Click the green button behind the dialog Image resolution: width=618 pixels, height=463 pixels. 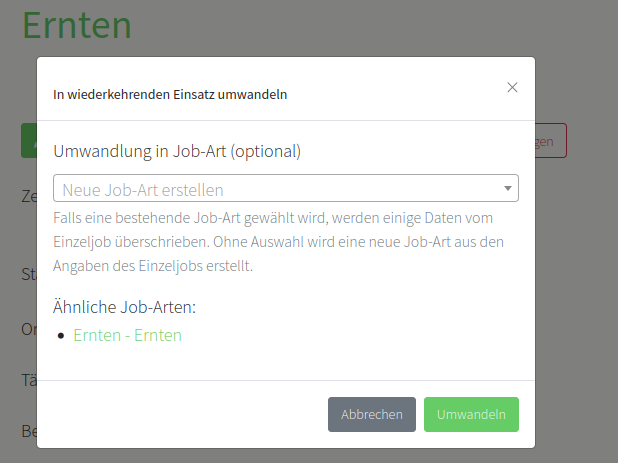[x=28, y=141]
